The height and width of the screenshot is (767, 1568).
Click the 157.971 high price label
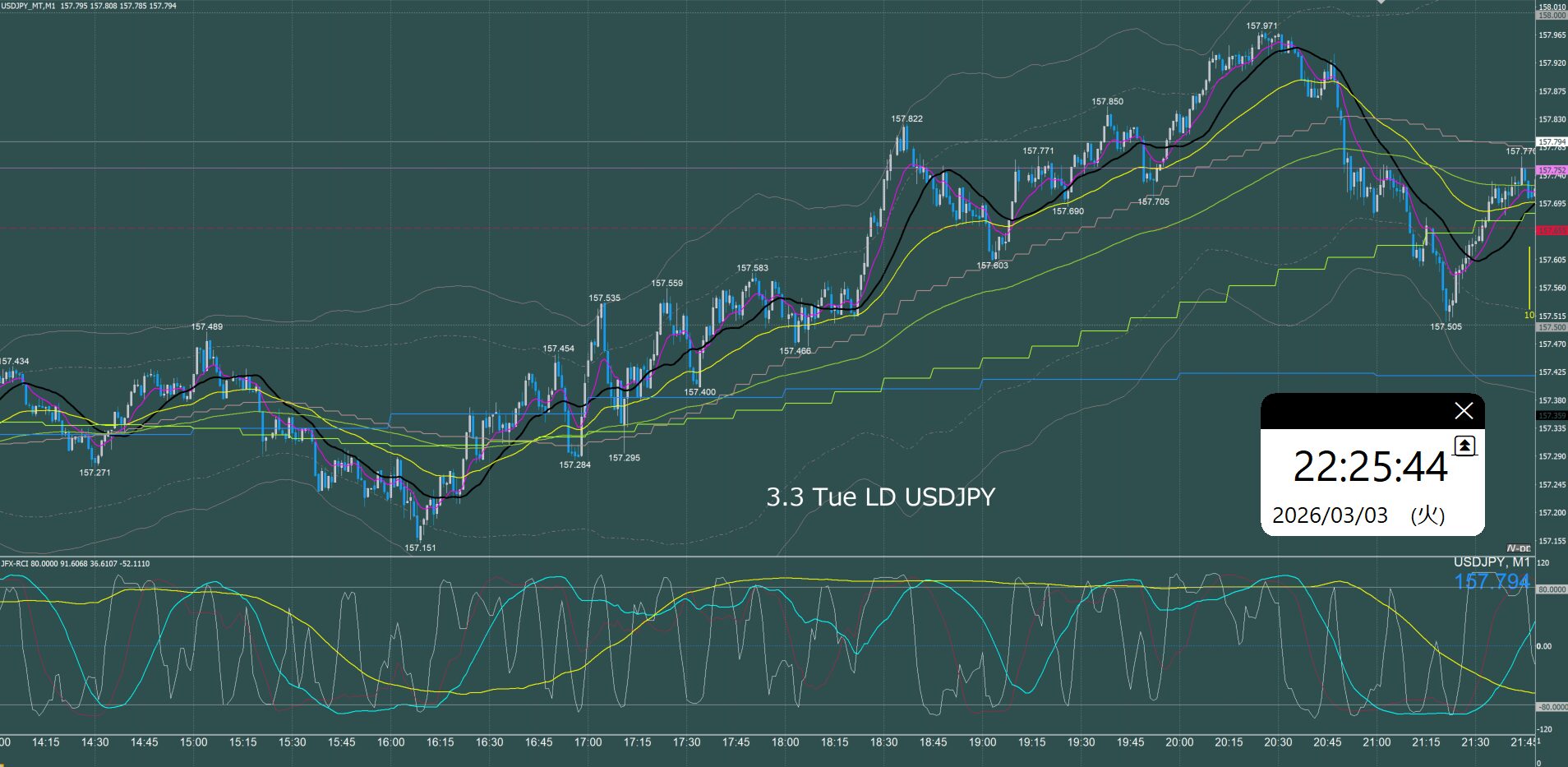(1261, 26)
